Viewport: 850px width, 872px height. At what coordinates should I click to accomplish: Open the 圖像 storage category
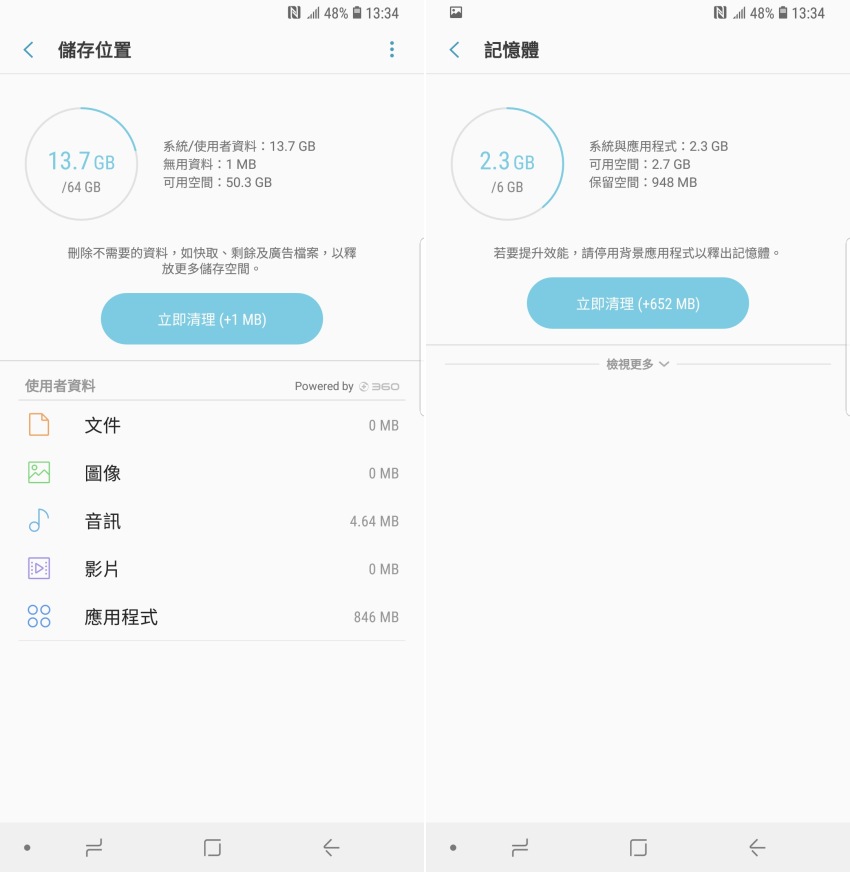[212, 473]
